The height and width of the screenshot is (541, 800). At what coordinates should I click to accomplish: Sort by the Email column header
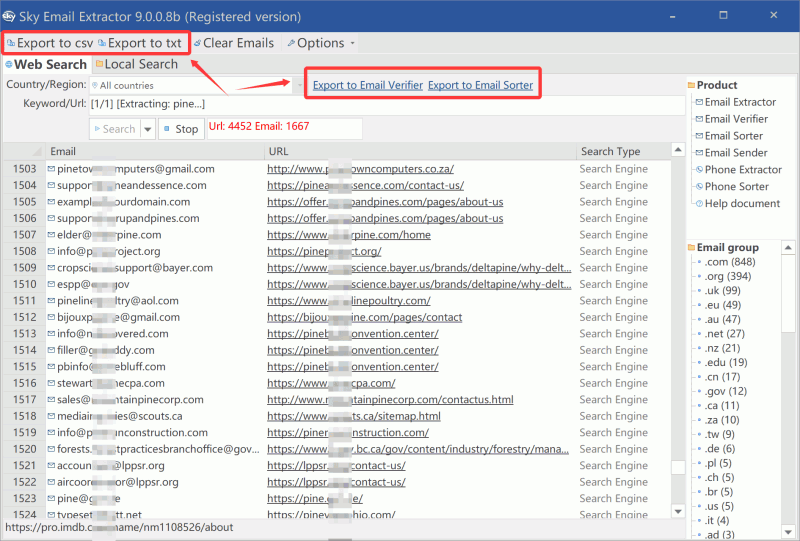155,152
